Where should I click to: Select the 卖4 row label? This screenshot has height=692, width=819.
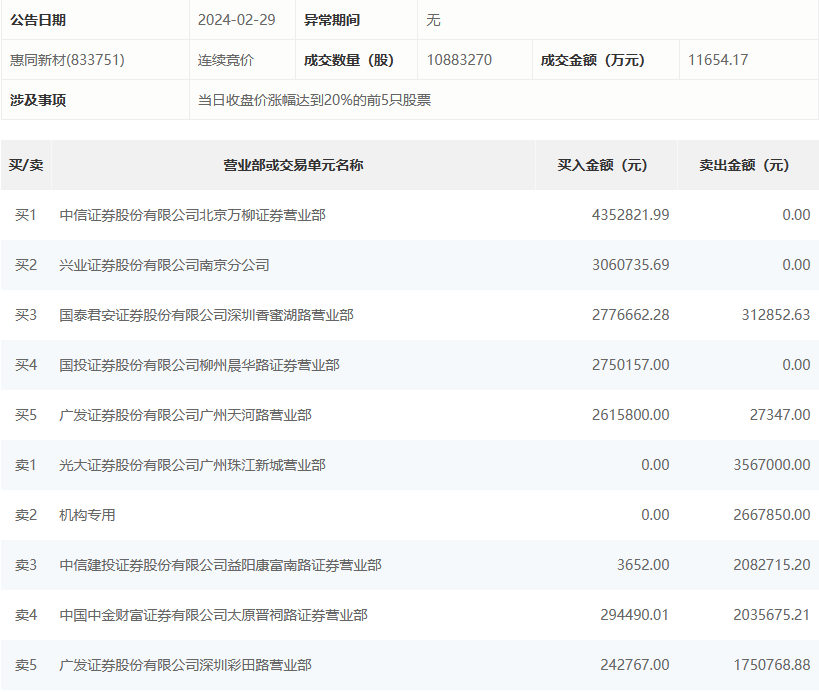26,615
